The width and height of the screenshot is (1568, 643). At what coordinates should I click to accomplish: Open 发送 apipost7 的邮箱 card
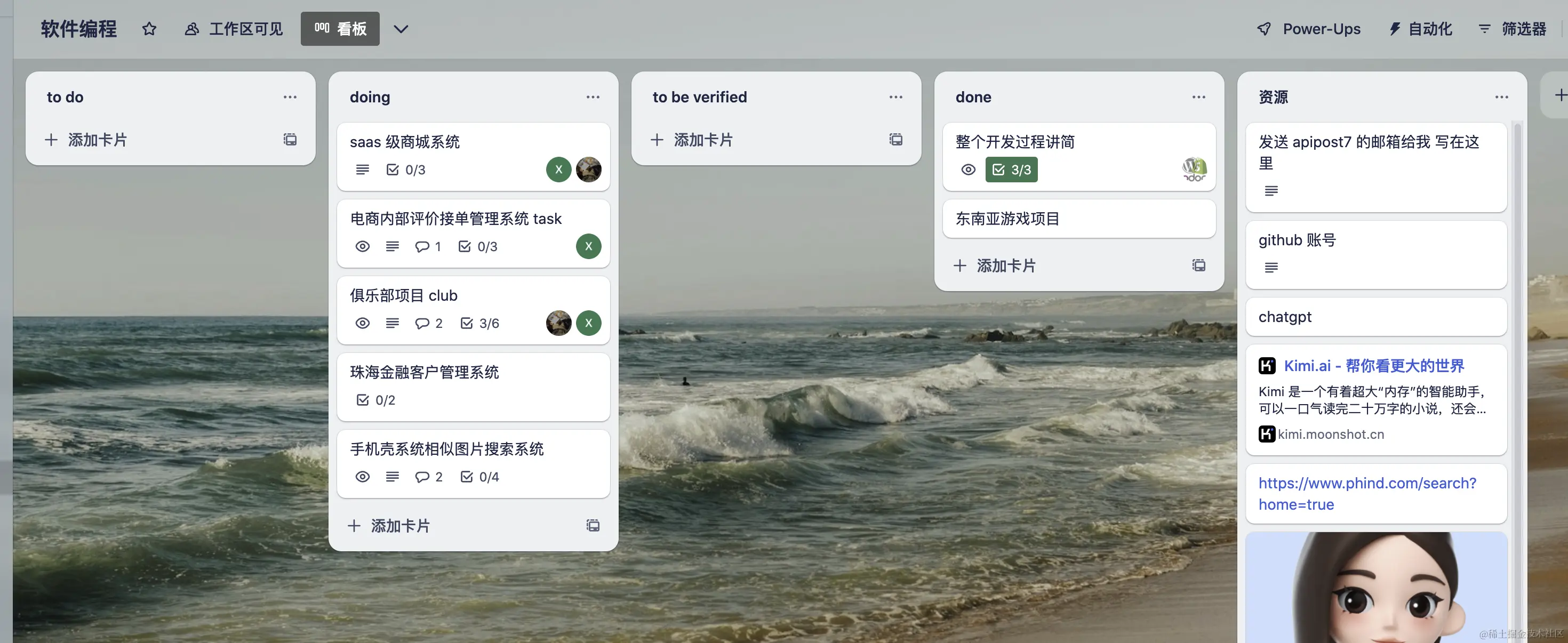[x=1375, y=167]
